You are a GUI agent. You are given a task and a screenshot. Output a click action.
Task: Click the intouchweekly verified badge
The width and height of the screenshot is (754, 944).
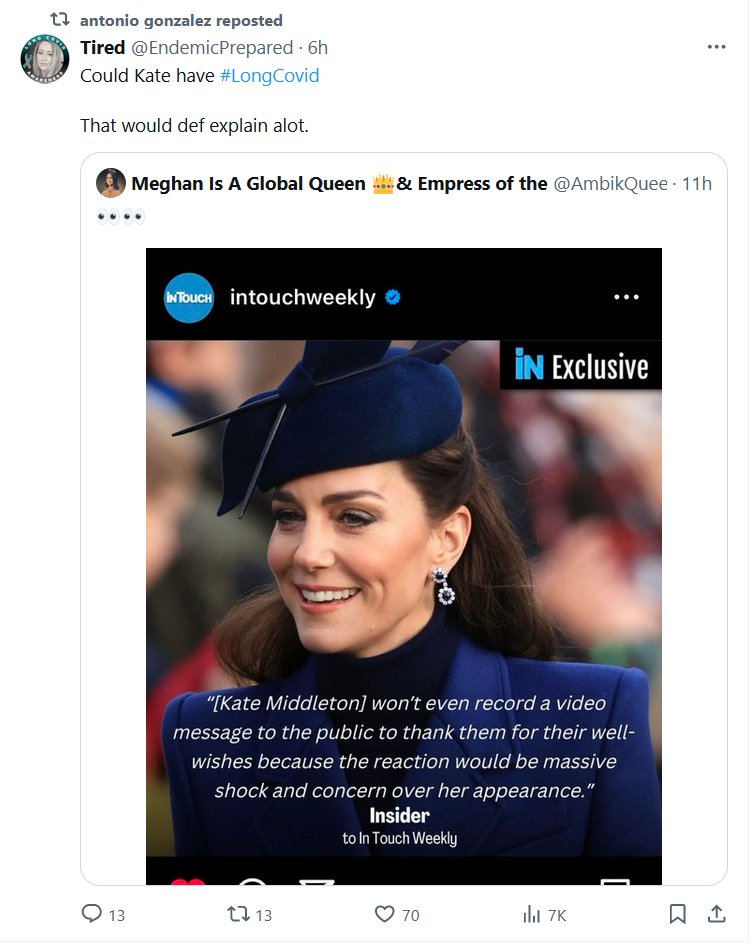coord(393,297)
